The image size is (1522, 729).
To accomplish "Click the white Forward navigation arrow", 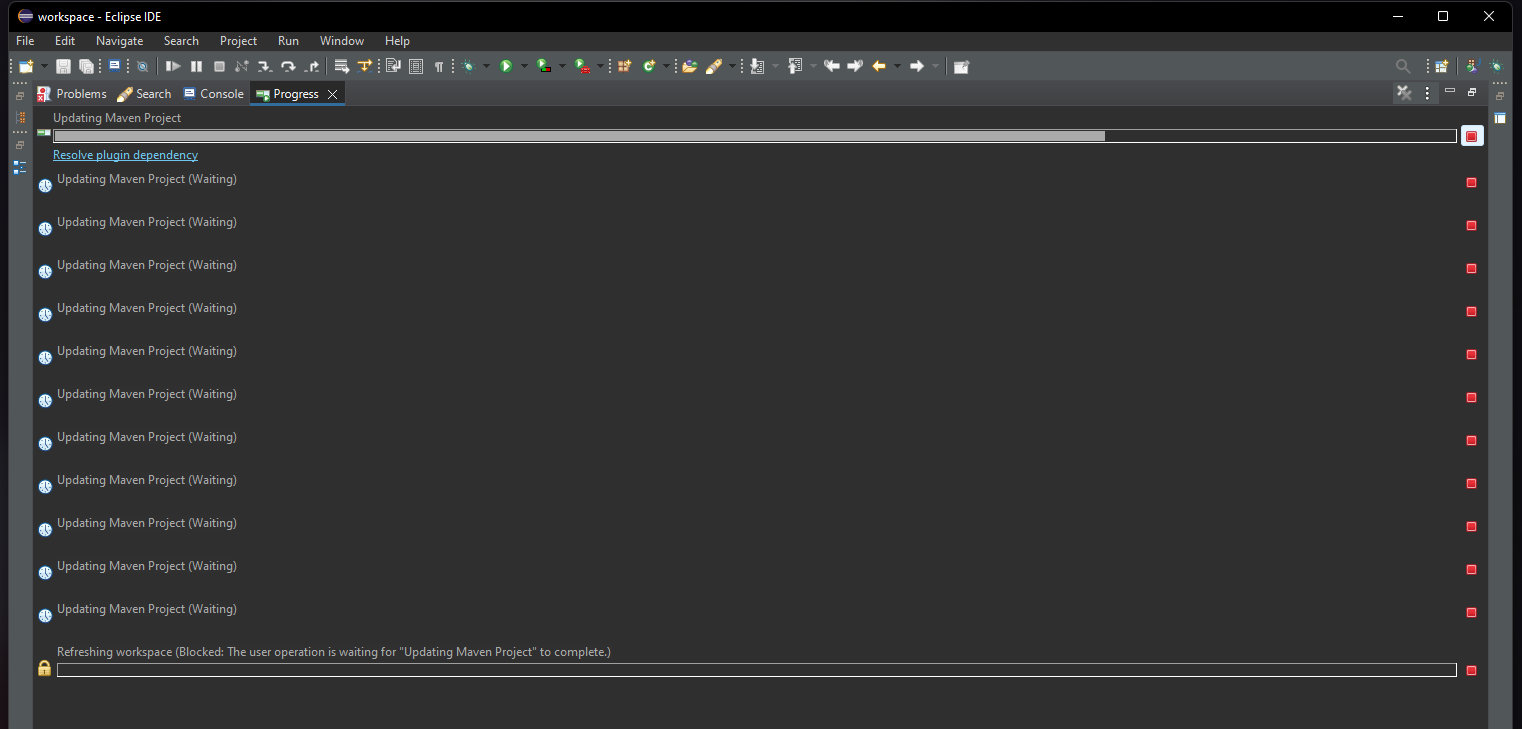I will tap(916, 66).
